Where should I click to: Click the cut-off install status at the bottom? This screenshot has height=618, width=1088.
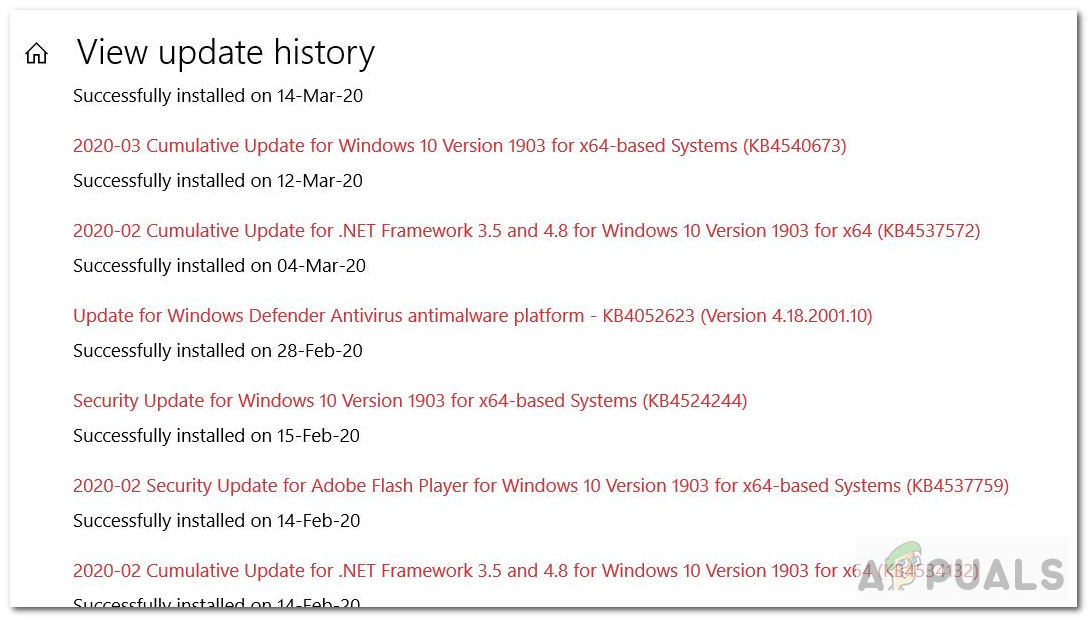(x=216, y=603)
